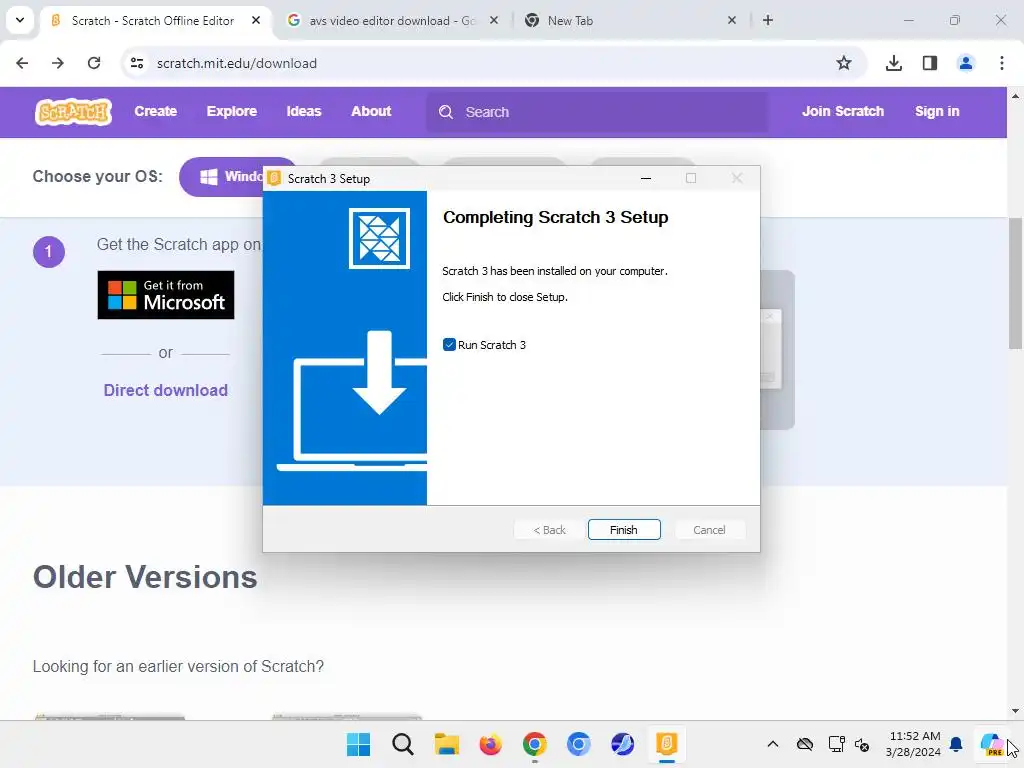Viewport: 1024px width, 768px height.
Task: Open the Windows Copilot preview icon
Action: 991,744
